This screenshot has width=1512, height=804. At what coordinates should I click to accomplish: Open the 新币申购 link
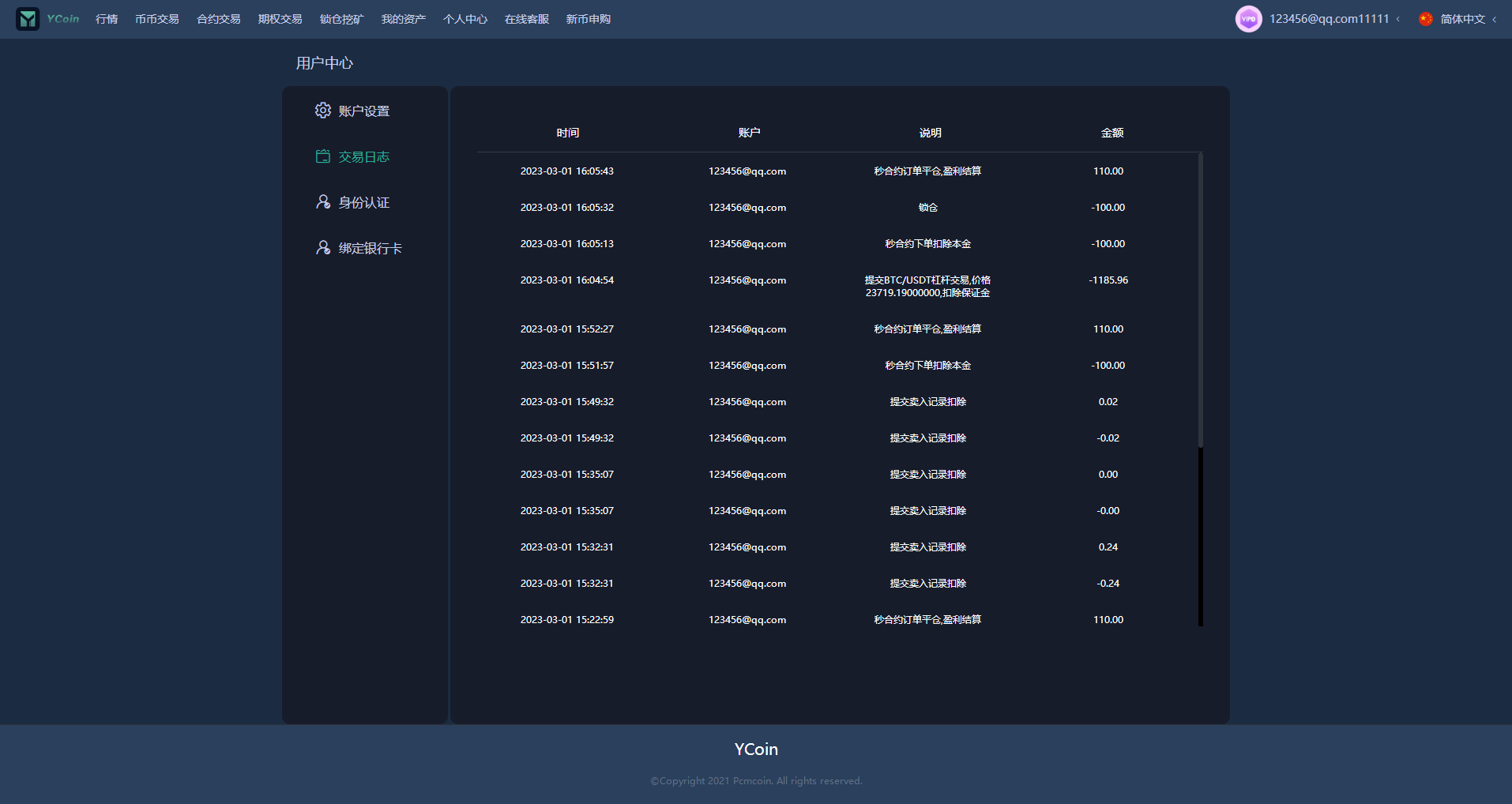(x=588, y=19)
